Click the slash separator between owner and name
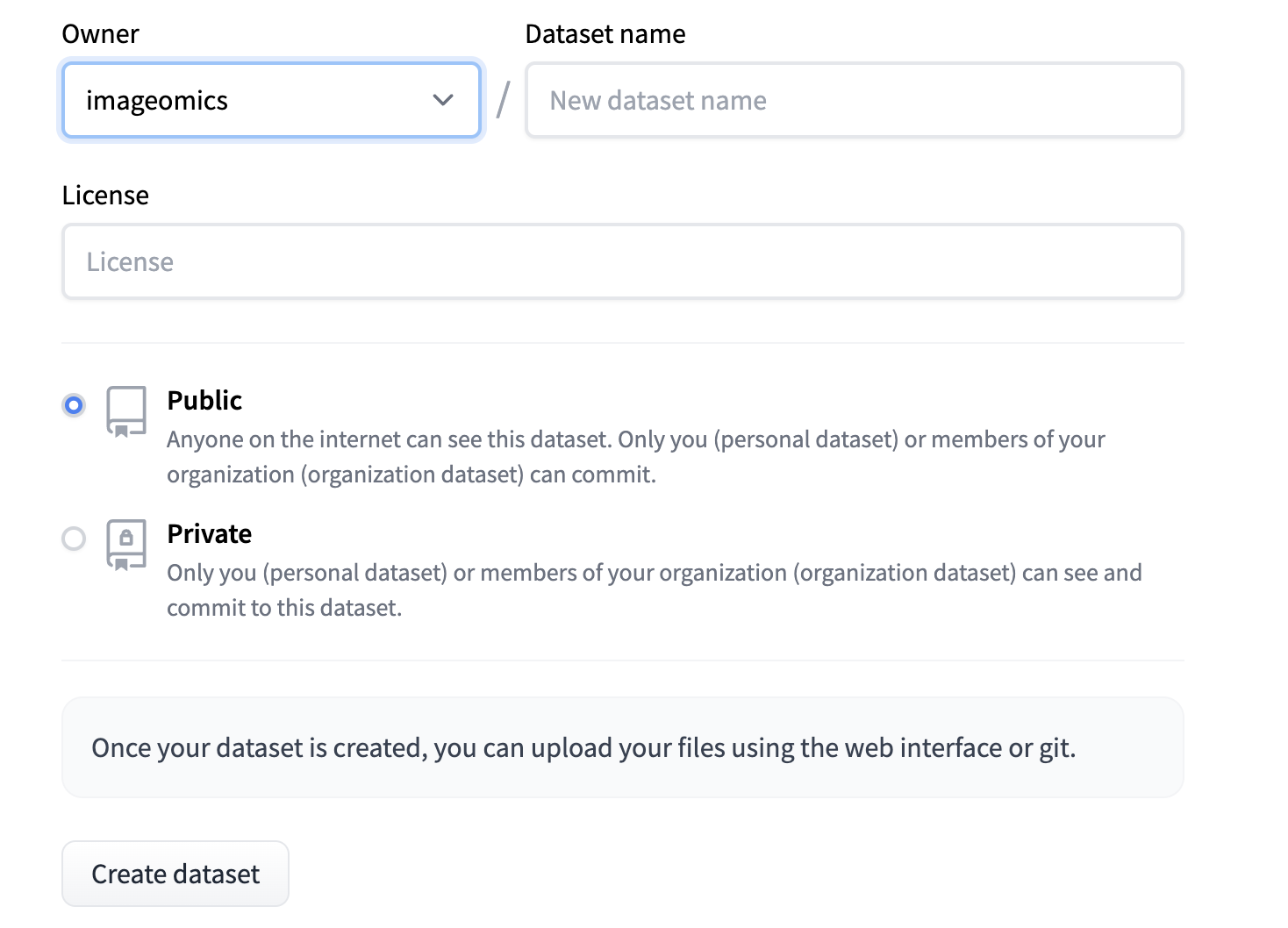This screenshot has height=928, width=1288. (503, 100)
